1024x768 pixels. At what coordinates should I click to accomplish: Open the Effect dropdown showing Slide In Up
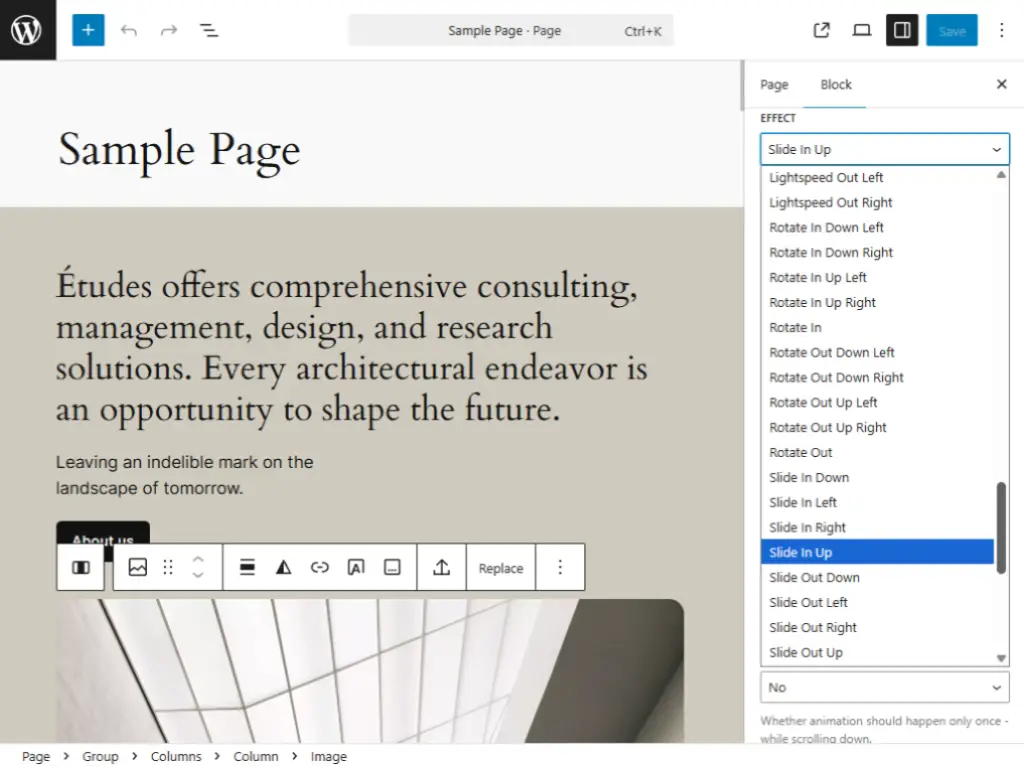click(x=884, y=148)
